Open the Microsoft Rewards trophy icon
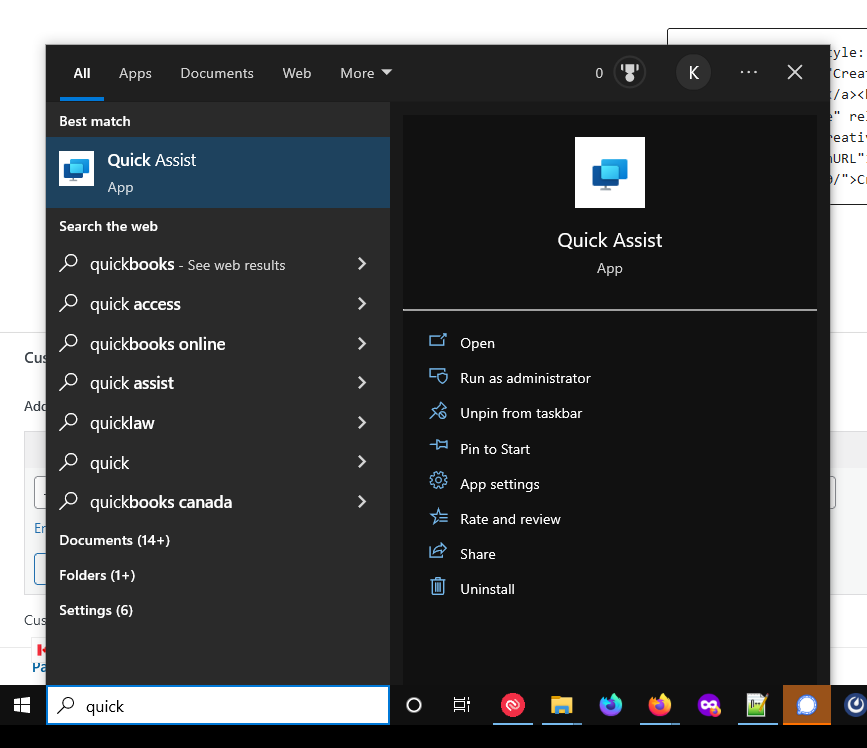Screen dimensions: 867x748 point(629,72)
